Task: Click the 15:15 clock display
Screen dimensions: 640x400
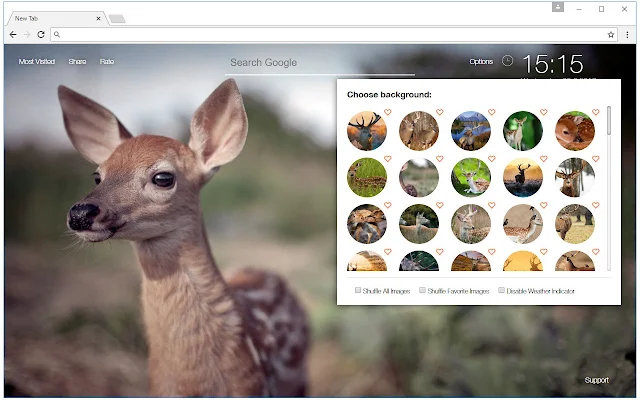Action: pyautogui.click(x=553, y=64)
